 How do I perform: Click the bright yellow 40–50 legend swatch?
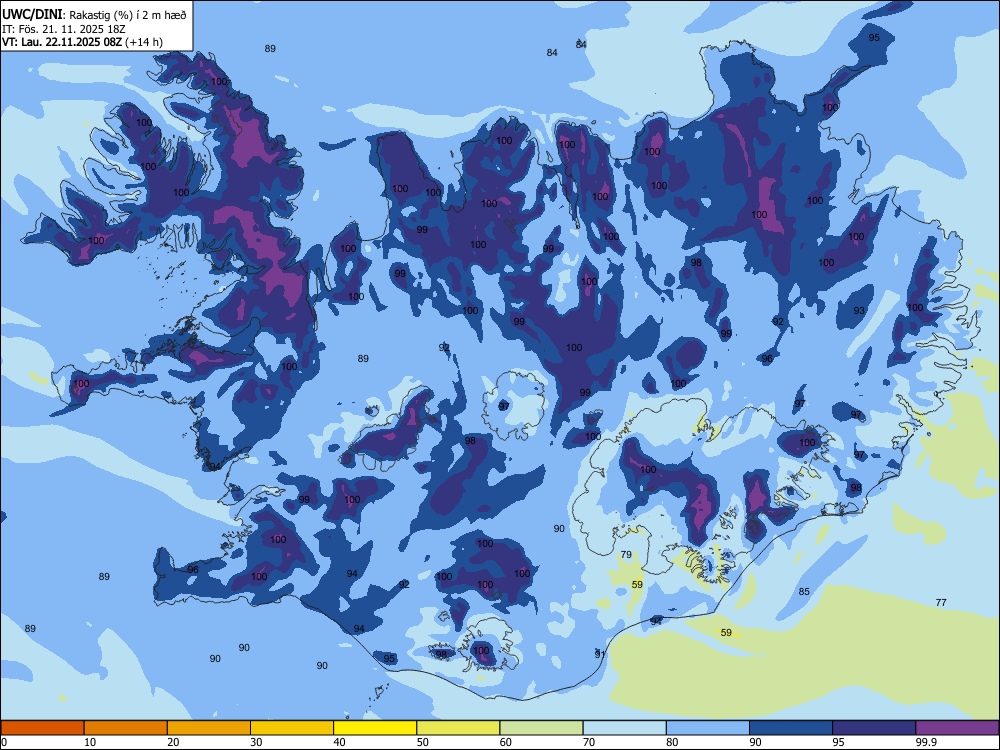[375, 728]
